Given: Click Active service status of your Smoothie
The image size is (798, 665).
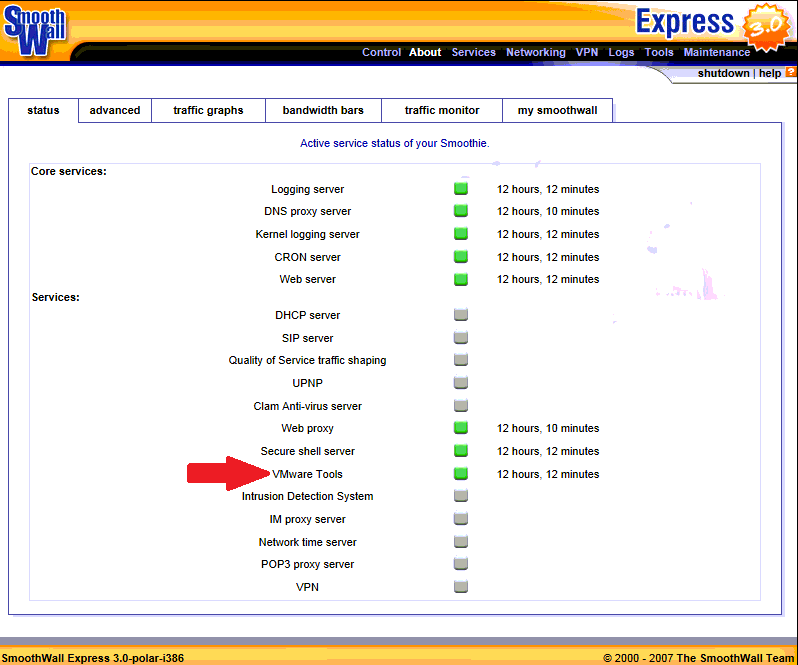Looking at the screenshot, I should click(x=394, y=143).
